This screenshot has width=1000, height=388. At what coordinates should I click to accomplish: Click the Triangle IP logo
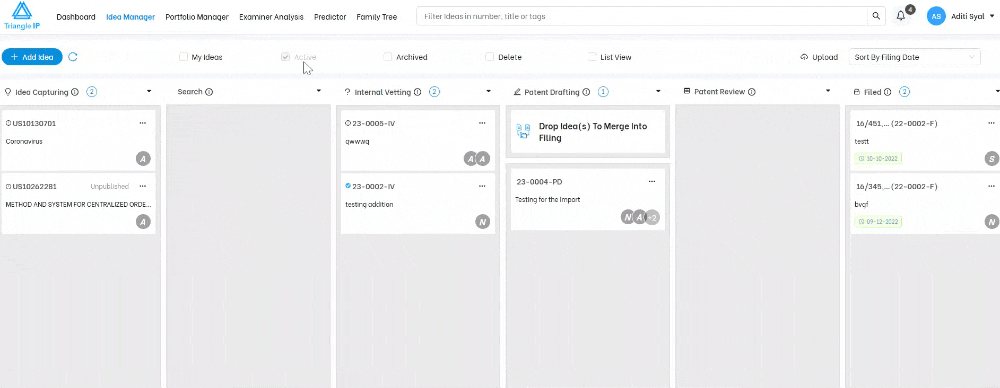[x=22, y=16]
